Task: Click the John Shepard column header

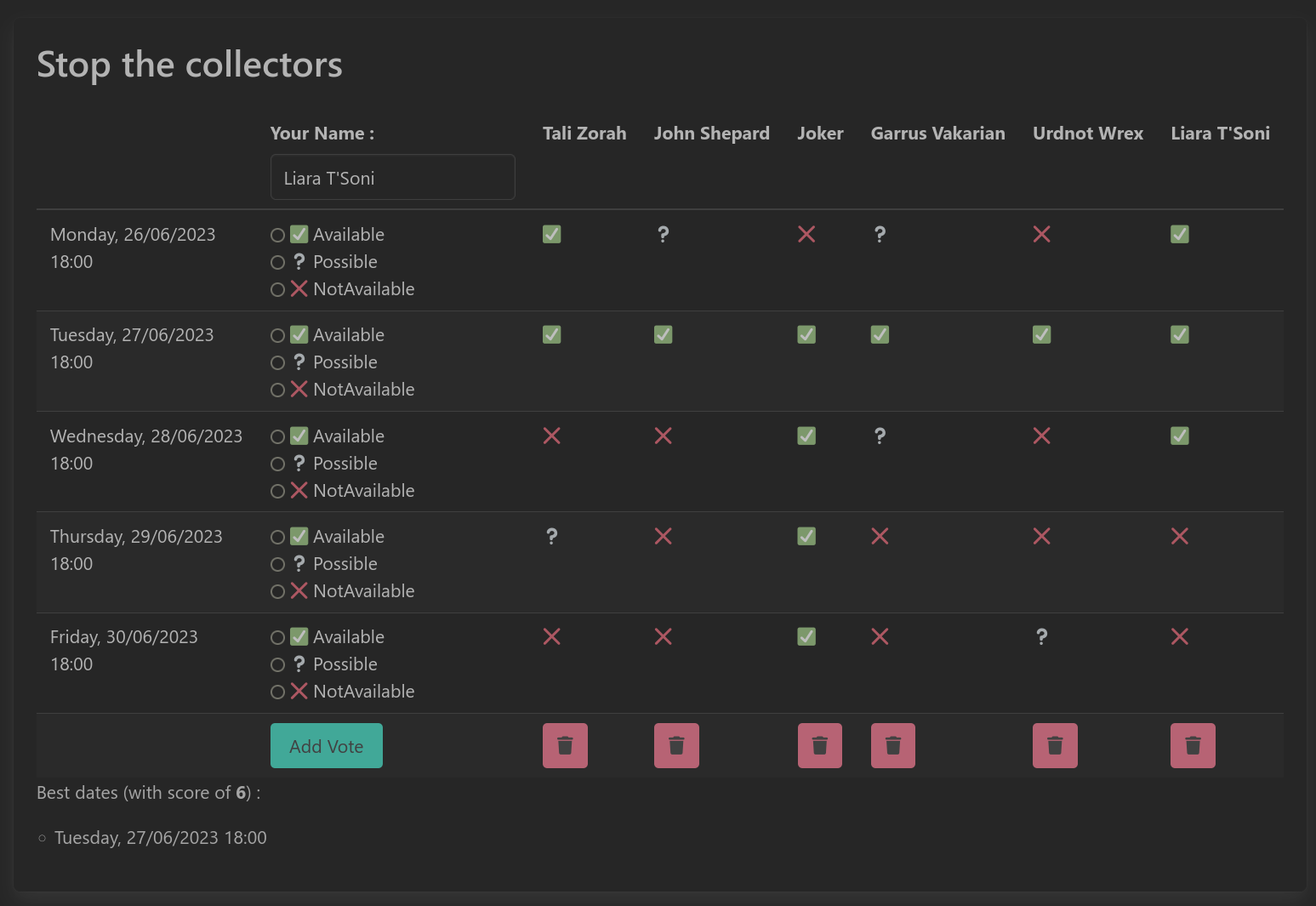Action: tap(712, 134)
